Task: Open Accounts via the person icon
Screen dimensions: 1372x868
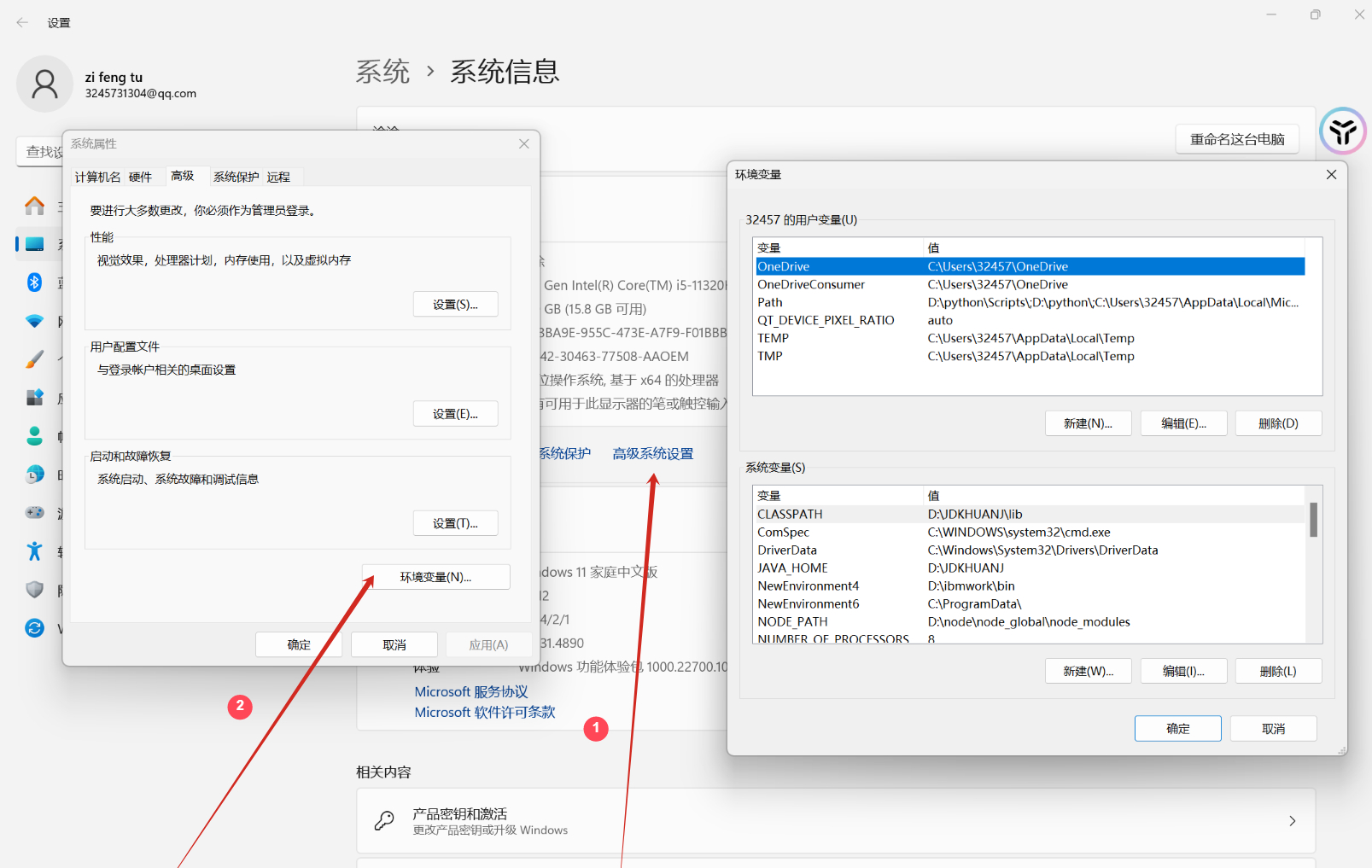Action: point(34,435)
